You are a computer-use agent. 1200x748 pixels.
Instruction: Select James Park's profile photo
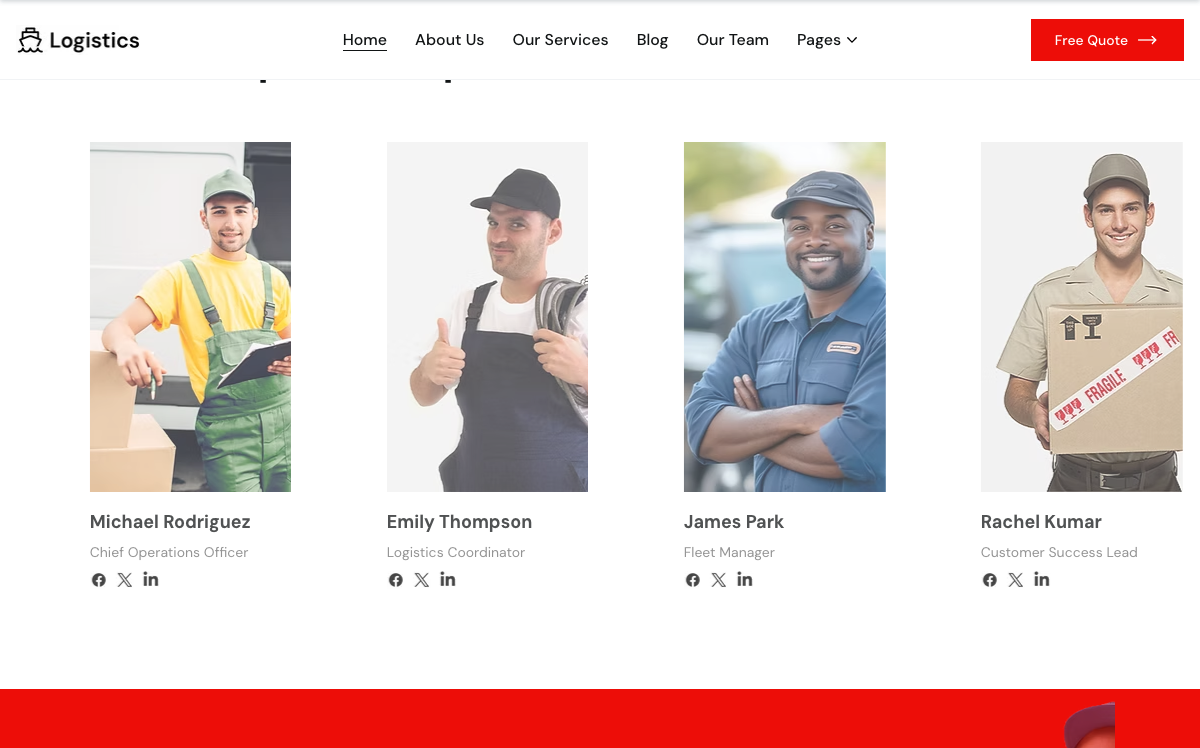(784, 317)
